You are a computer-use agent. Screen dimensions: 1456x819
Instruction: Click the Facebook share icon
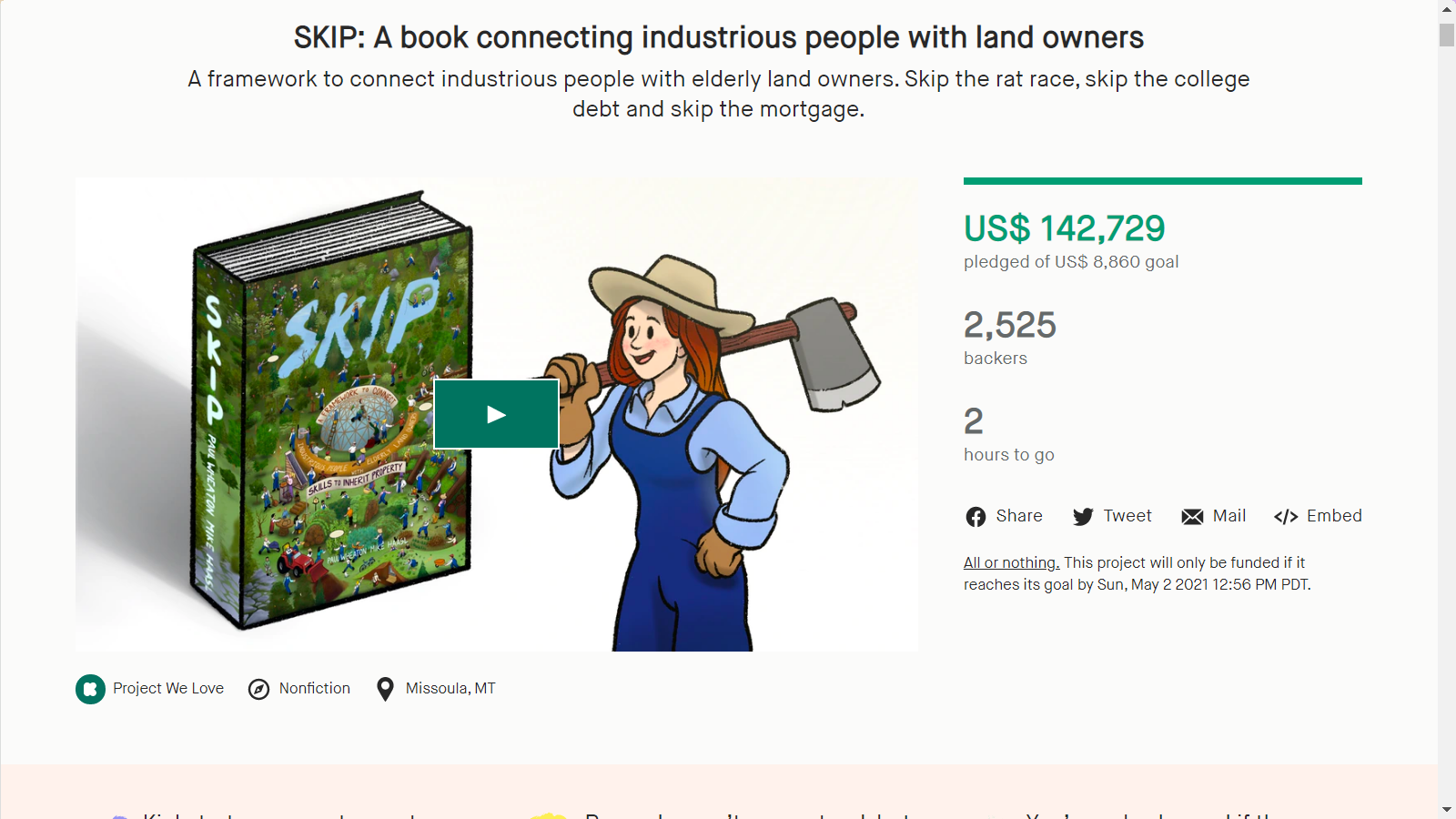click(976, 517)
